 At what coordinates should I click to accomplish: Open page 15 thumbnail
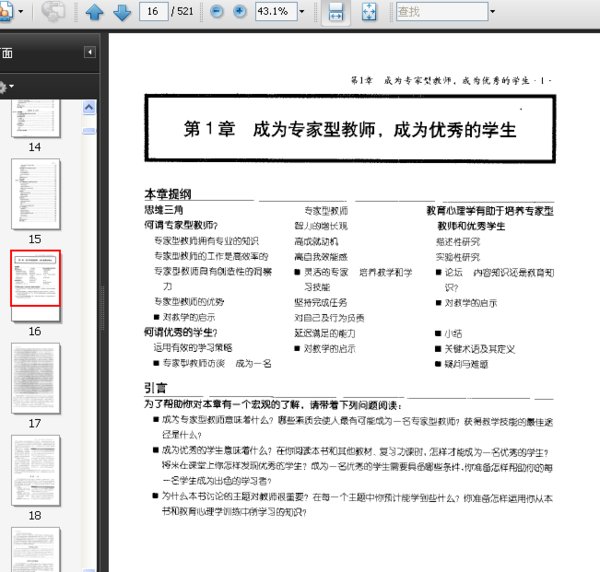click(35, 194)
